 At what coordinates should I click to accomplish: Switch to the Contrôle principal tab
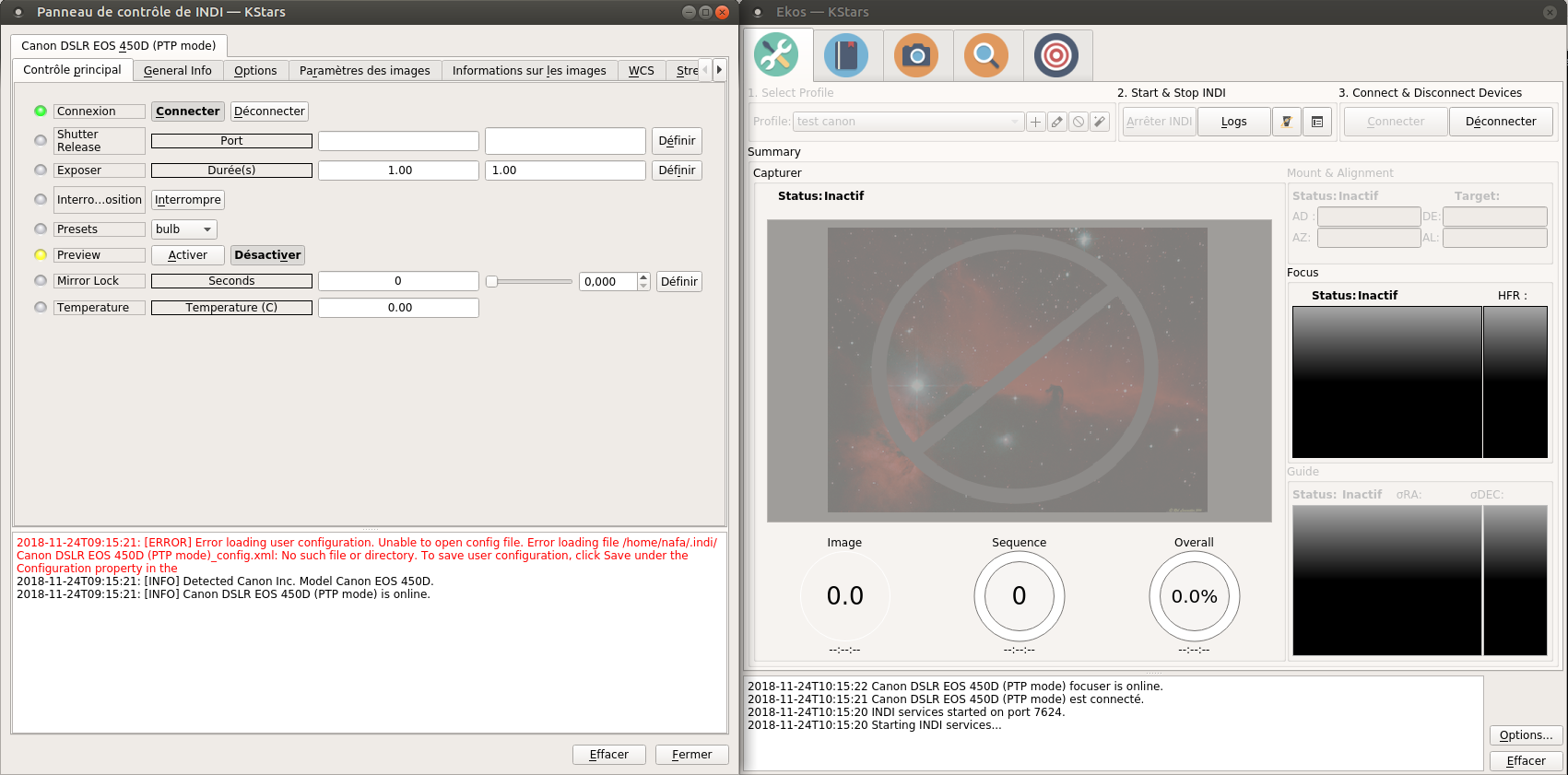coord(72,70)
